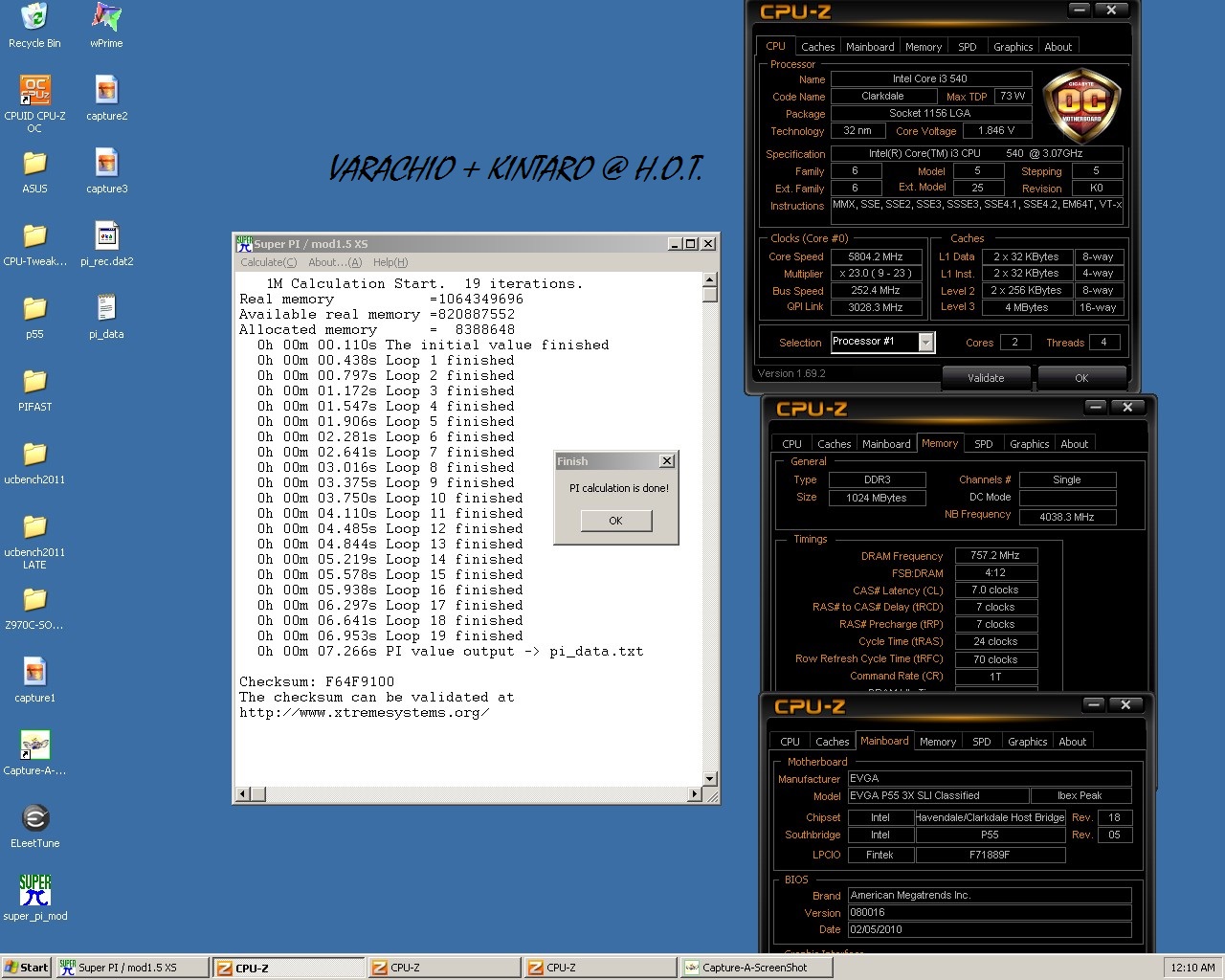This screenshot has height=980, width=1225.
Task: Expand the Processor #1 selection dropdown
Action: click(925, 342)
